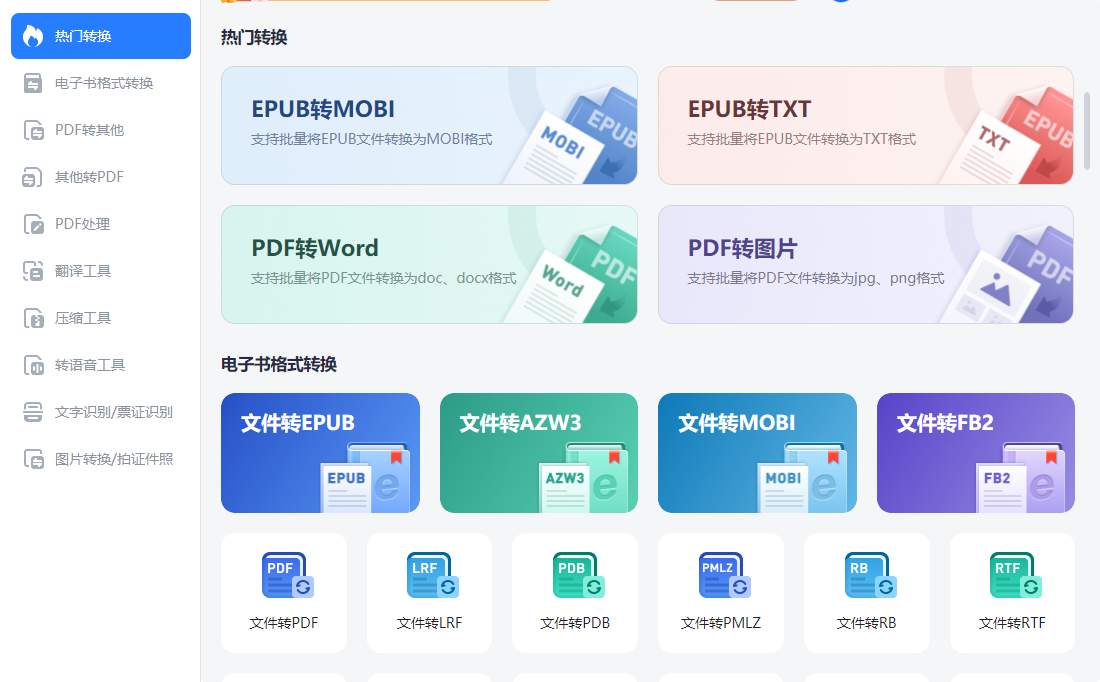The image size is (1100, 682).
Task: Click the blue PDF conversion icon
Action: pos(287,575)
